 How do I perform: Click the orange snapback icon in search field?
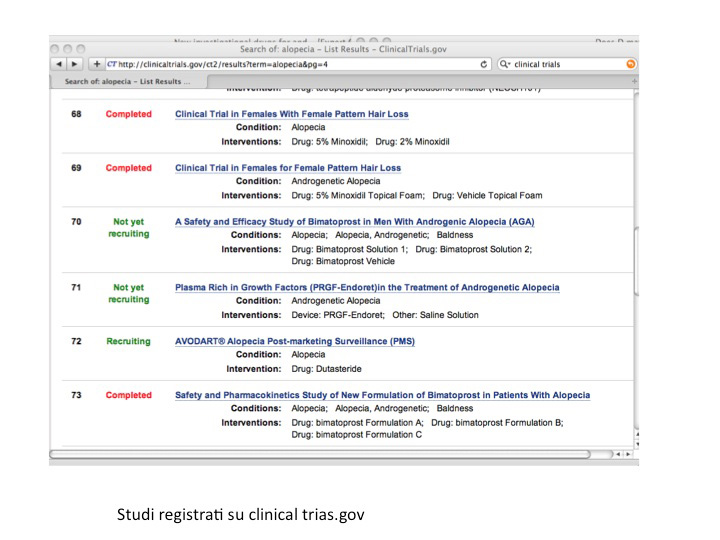pos(630,64)
